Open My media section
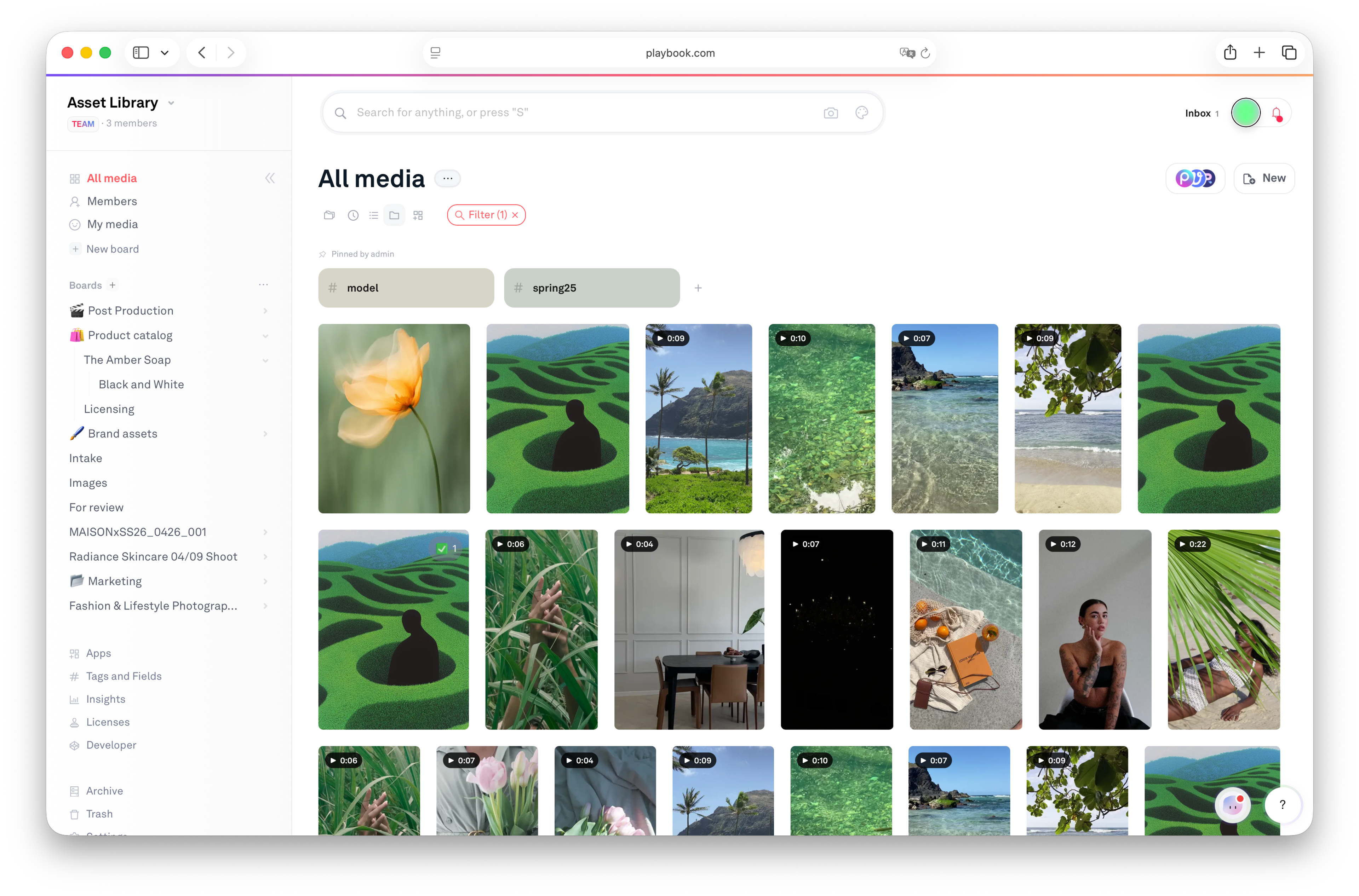1359x896 pixels. 113,225
